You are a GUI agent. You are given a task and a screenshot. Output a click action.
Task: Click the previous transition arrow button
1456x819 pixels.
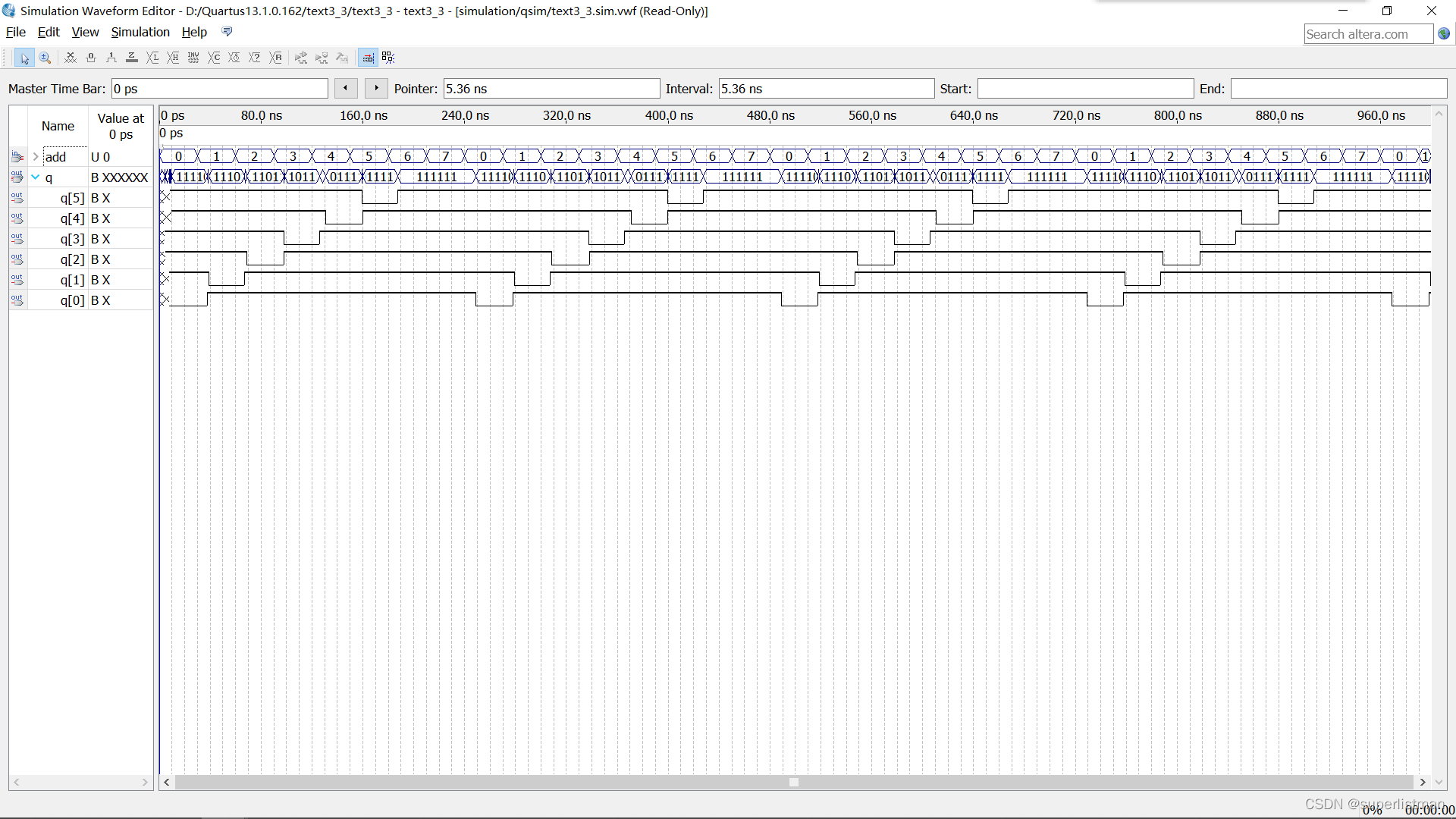click(x=346, y=88)
